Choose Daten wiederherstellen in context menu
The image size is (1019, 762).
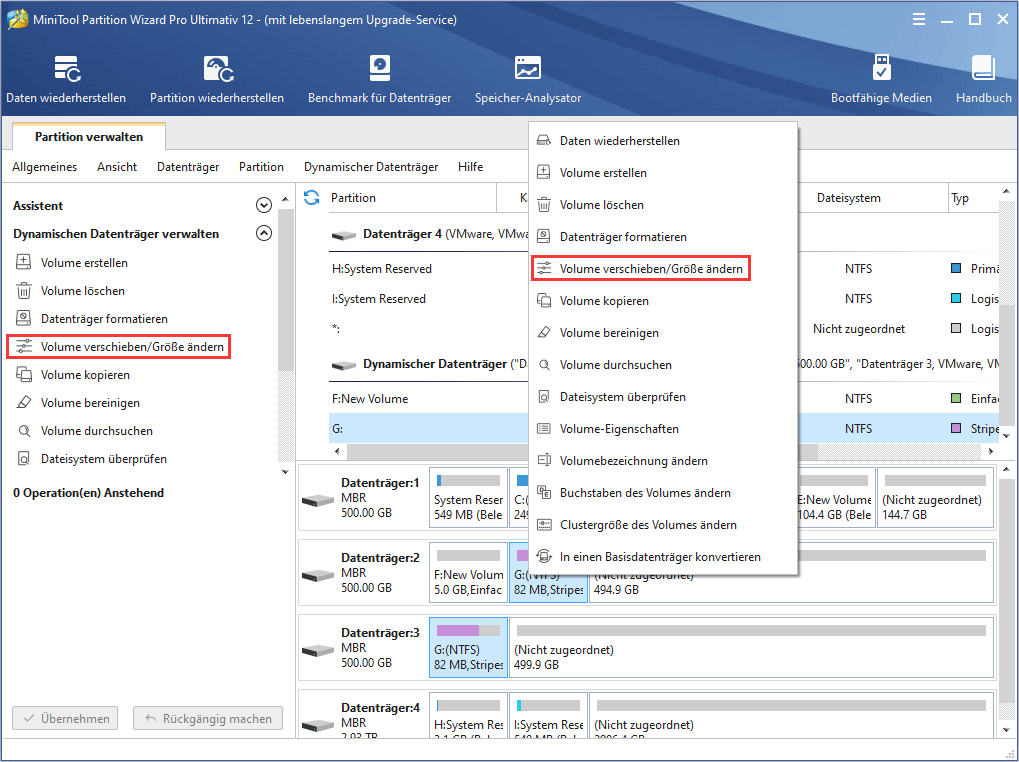coord(663,140)
